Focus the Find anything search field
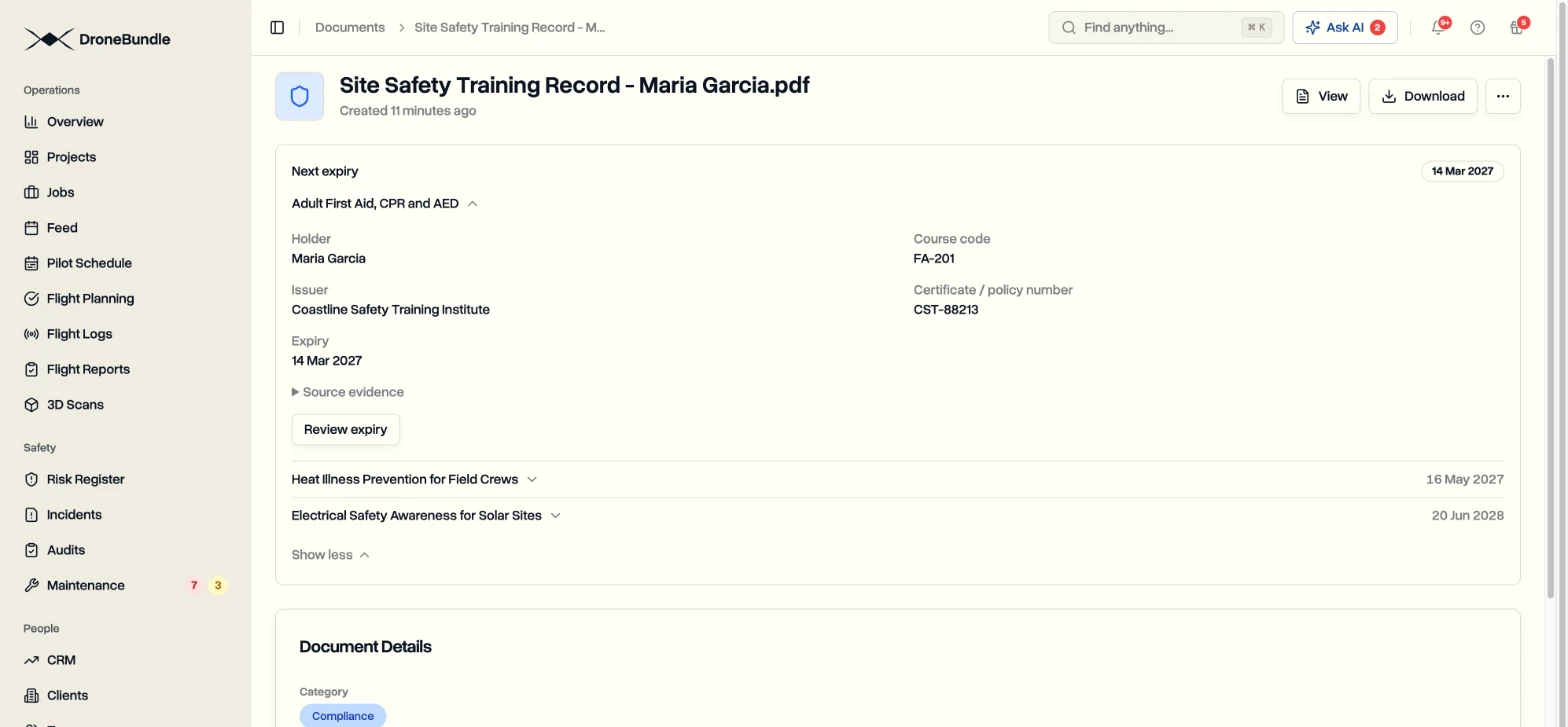The width and height of the screenshot is (1568, 727). (x=1166, y=28)
